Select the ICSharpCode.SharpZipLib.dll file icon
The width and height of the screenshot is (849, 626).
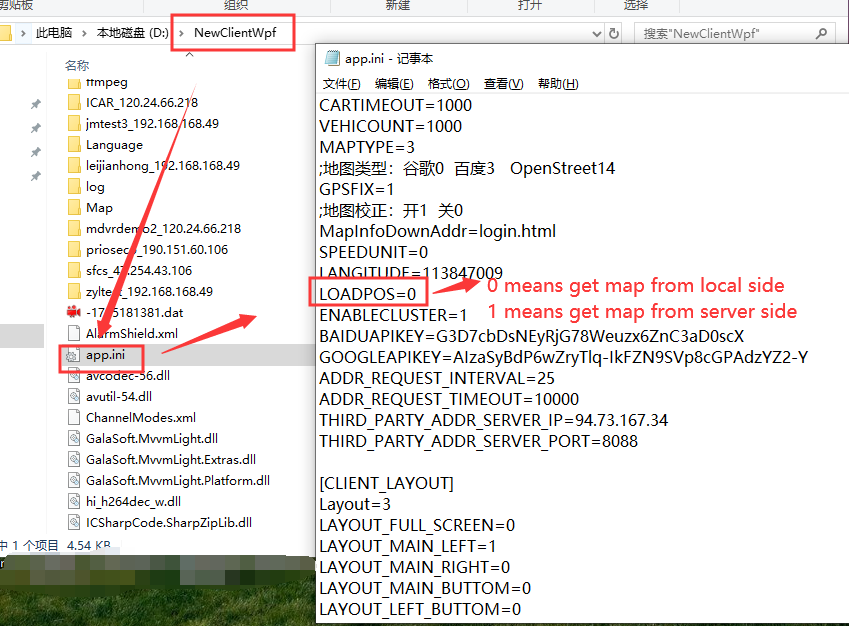74,523
